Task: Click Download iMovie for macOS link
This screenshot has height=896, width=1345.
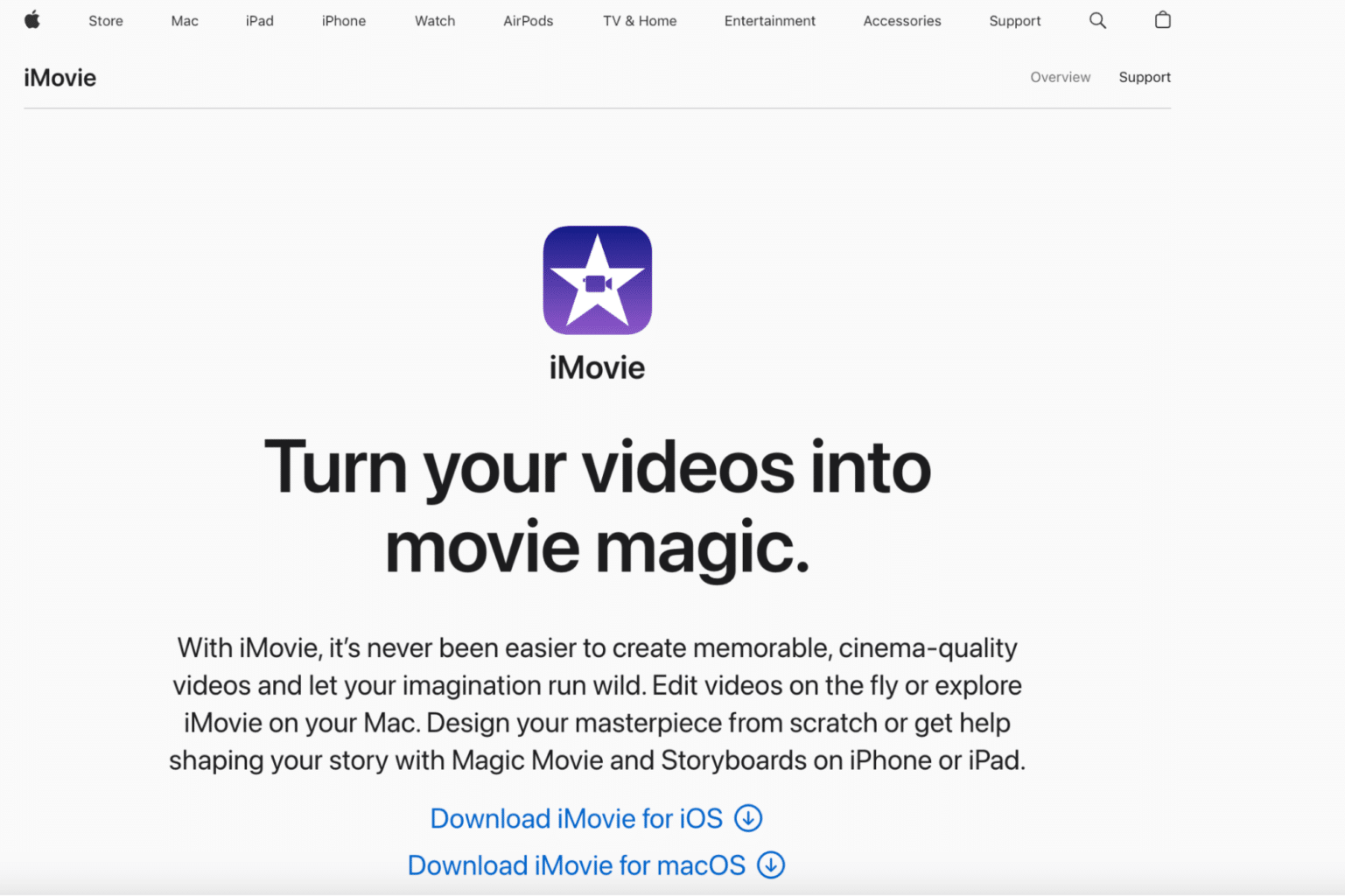Action: [577, 864]
